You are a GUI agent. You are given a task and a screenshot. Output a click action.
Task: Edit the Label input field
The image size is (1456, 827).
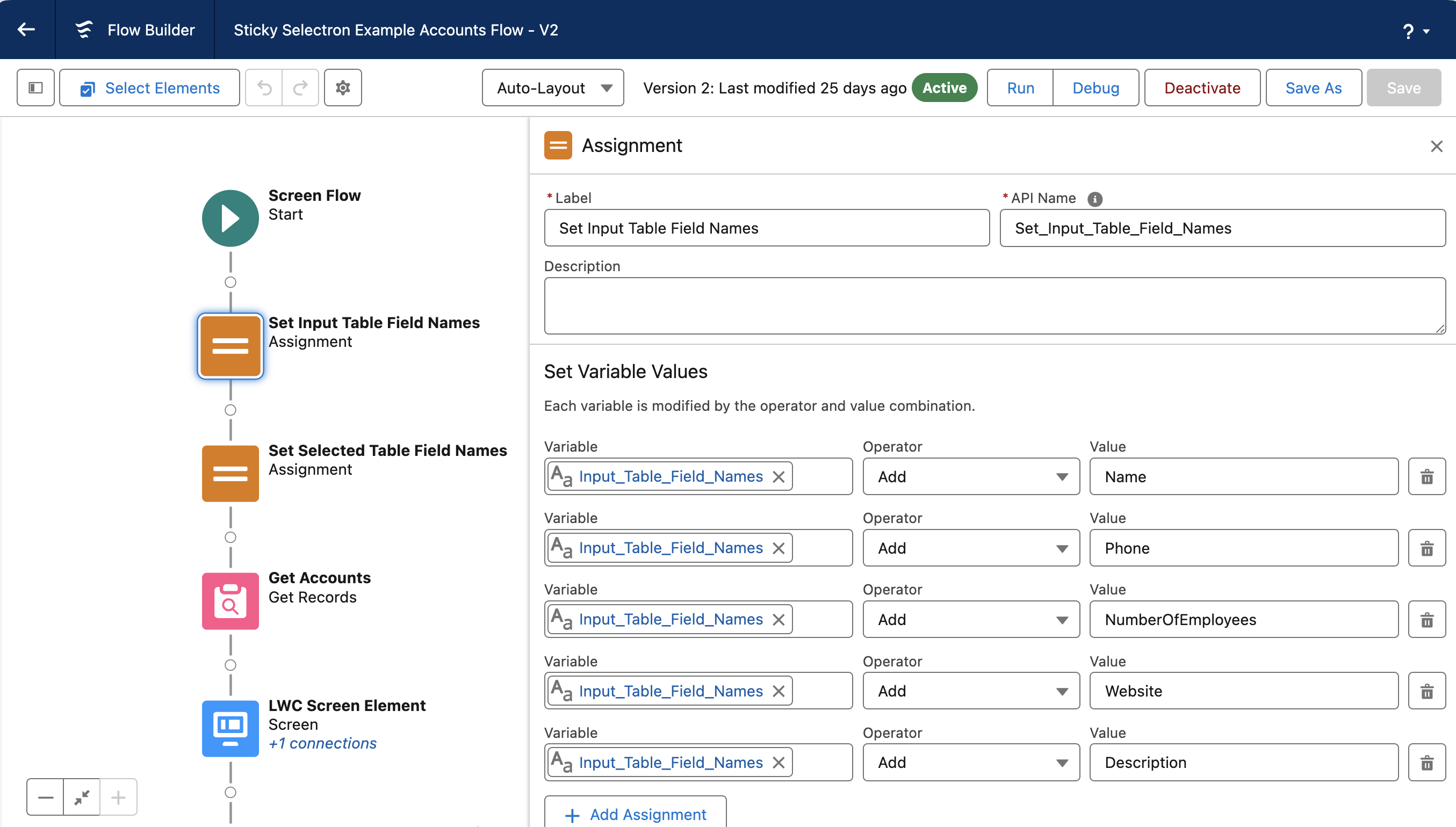tap(767, 228)
